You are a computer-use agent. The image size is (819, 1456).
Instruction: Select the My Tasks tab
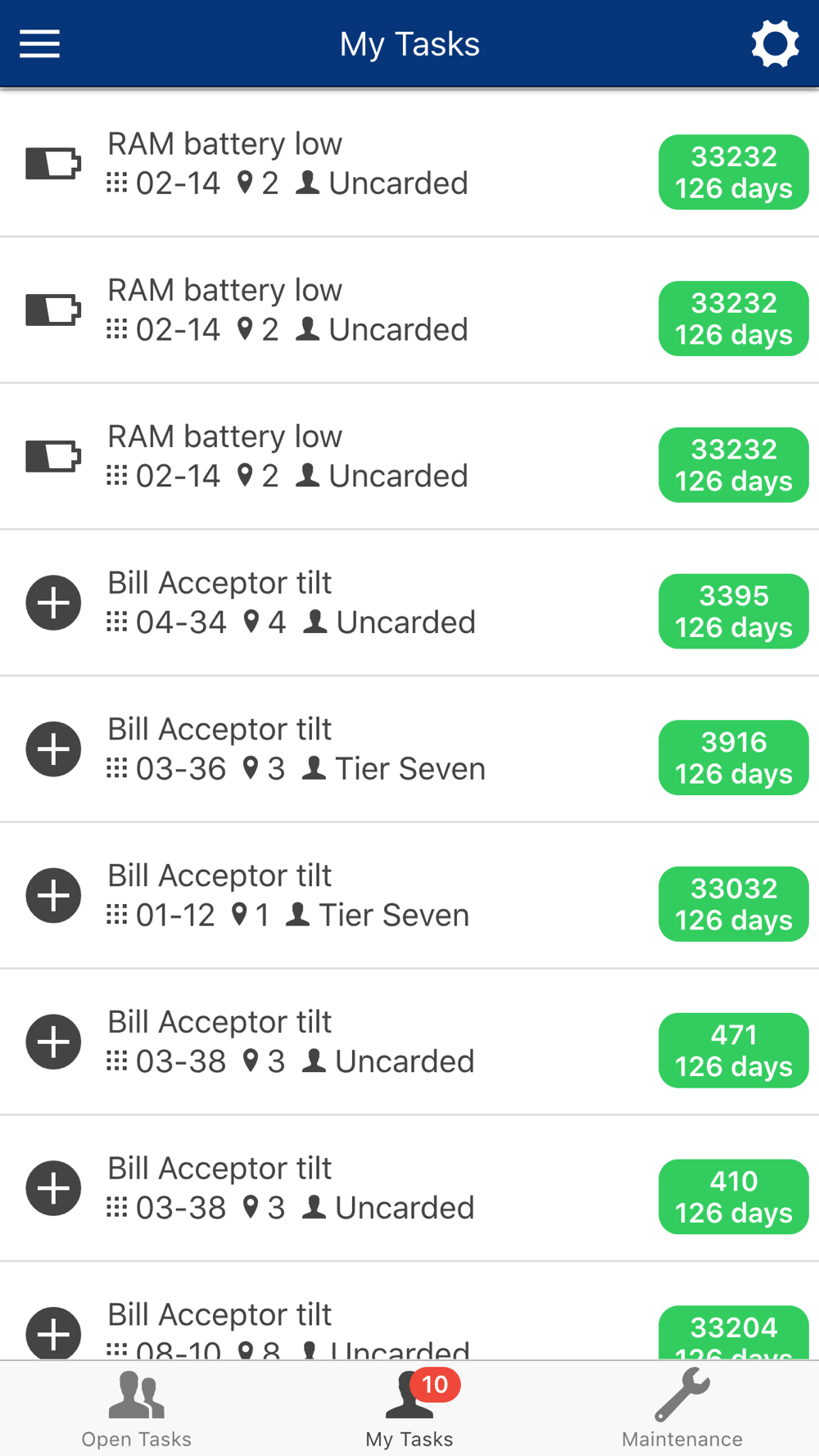pyautogui.click(x=409, y=1409)
